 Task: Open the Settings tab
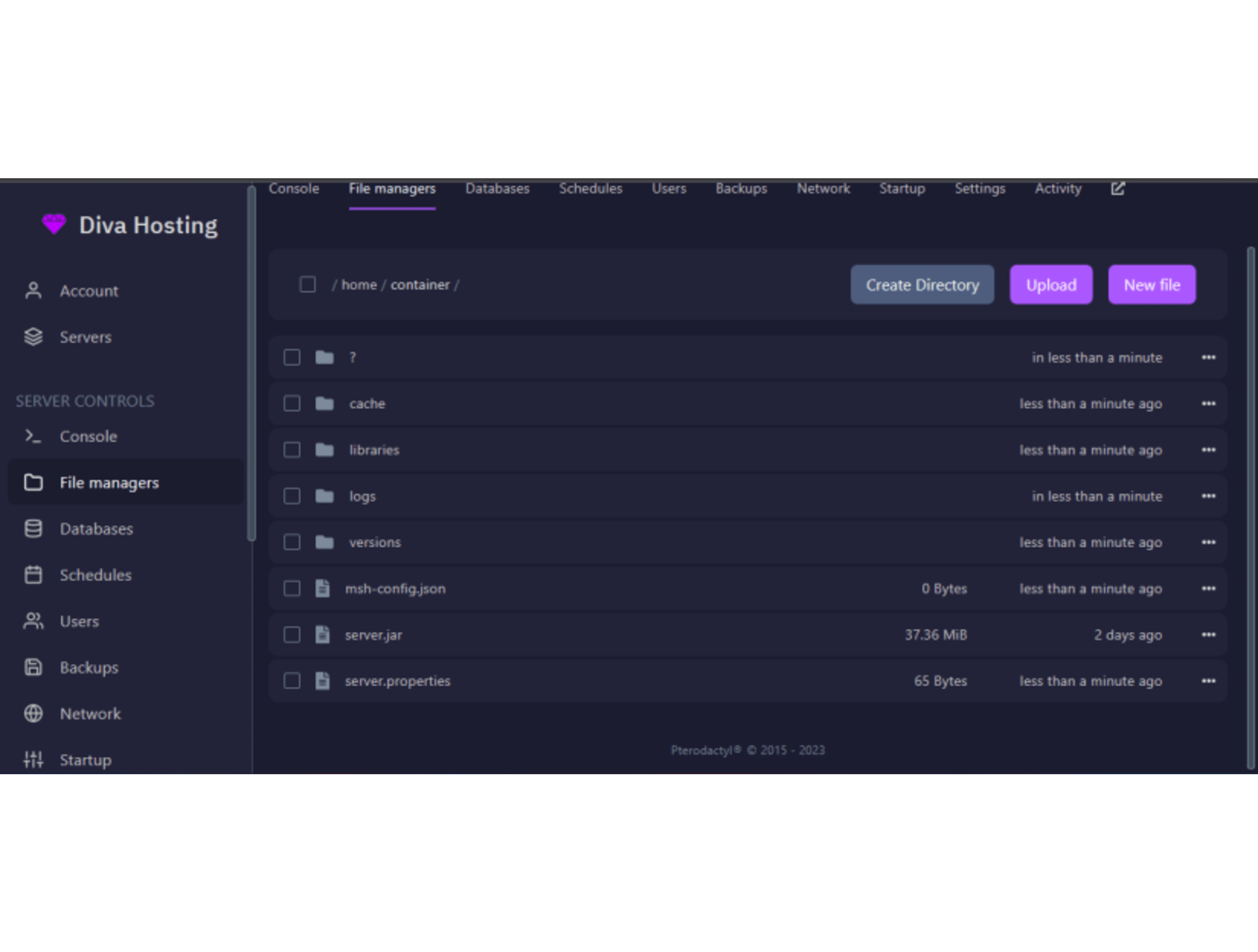(979, 188)
